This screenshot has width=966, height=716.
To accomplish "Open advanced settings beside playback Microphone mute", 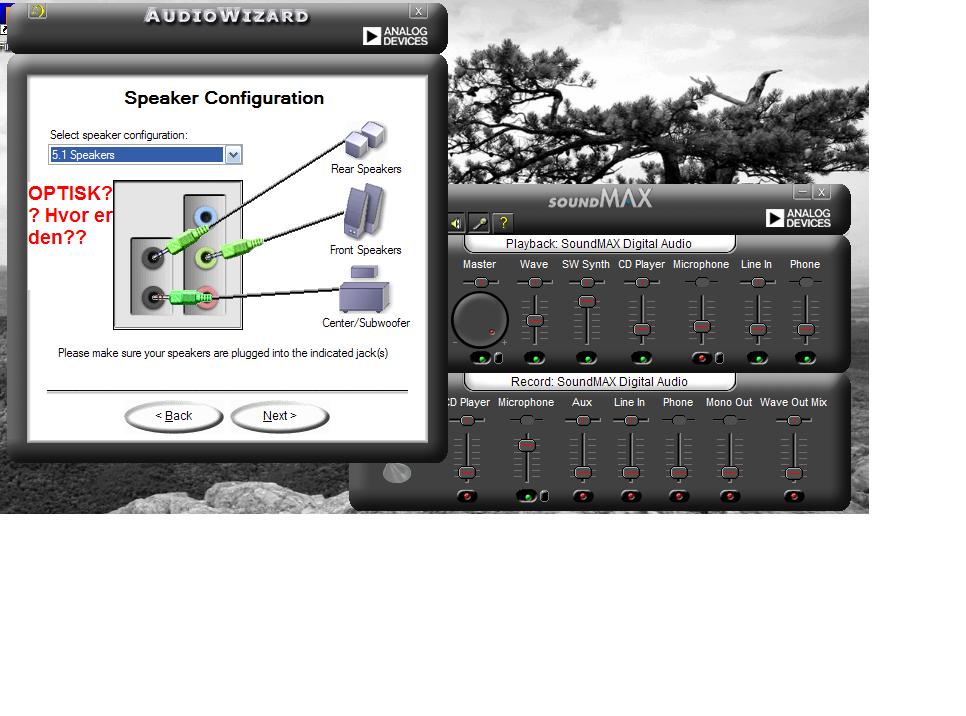I will [x=720, y=358].
